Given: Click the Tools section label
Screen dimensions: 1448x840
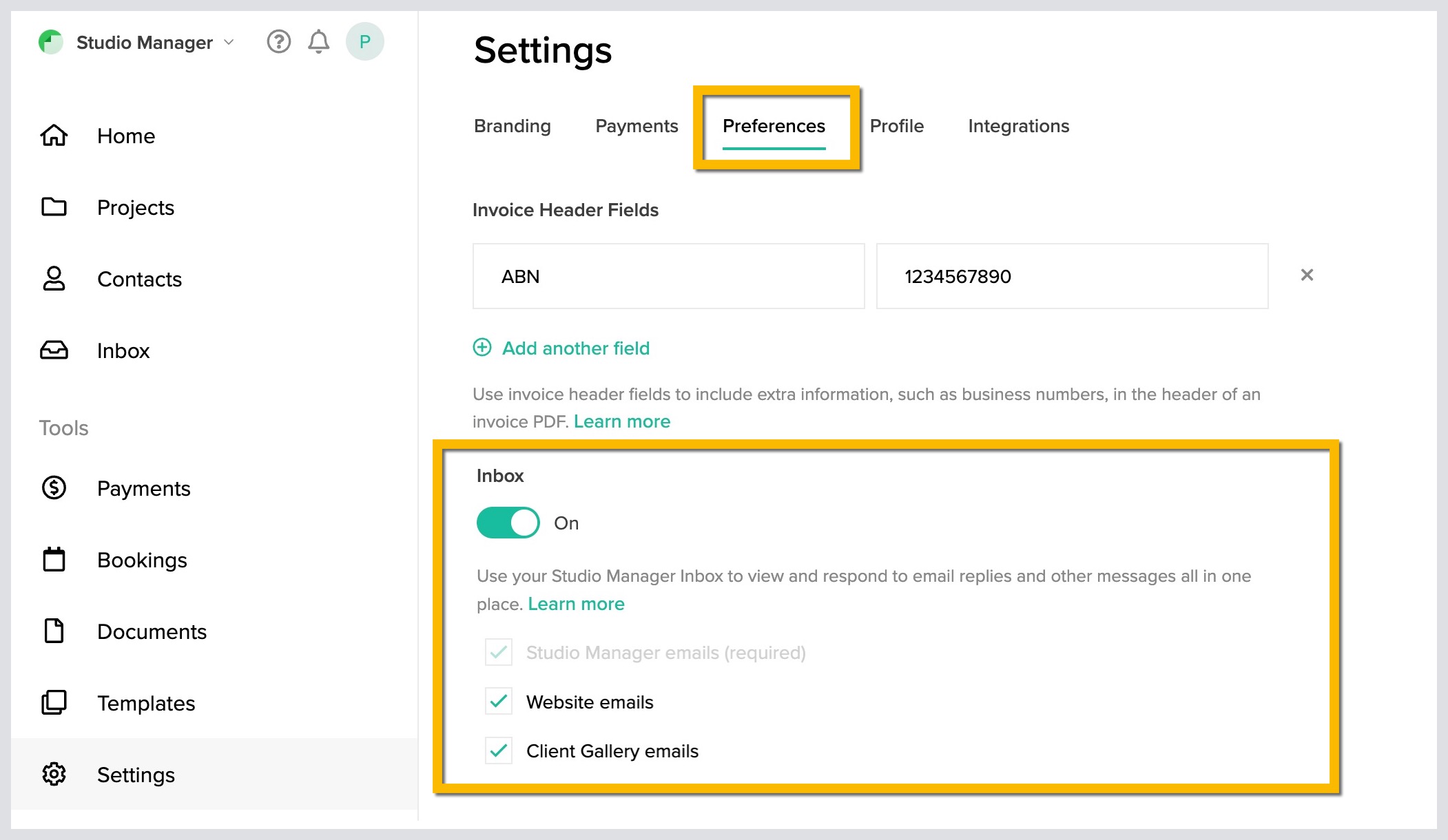Looking at the screenshot, I should point(63,428).
